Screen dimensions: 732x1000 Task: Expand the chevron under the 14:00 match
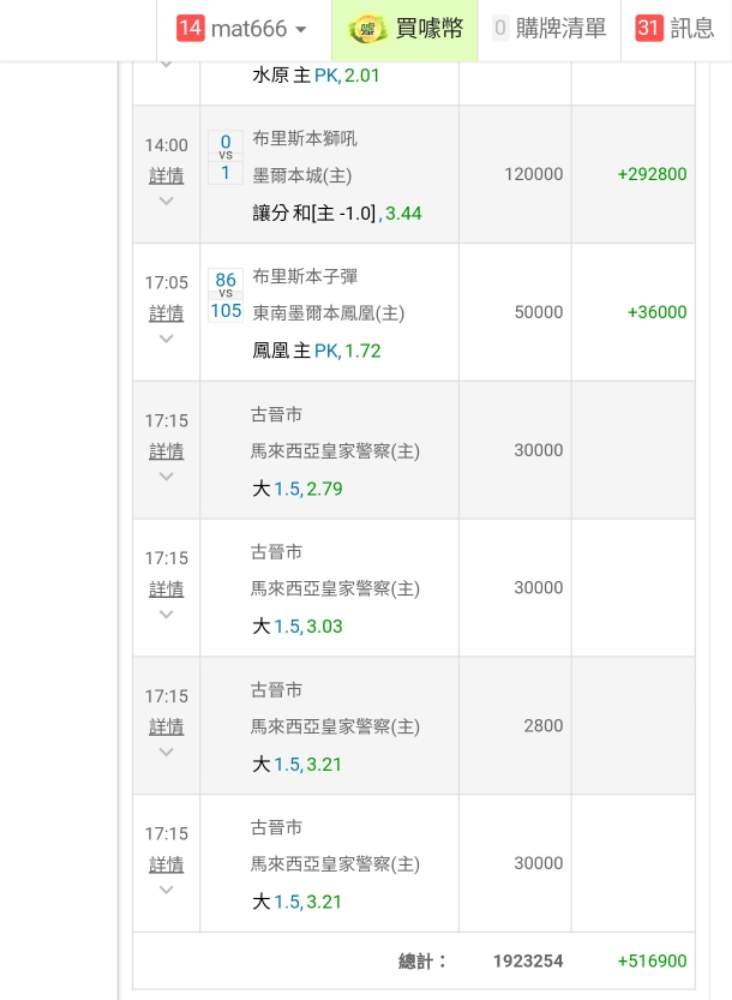166,201
